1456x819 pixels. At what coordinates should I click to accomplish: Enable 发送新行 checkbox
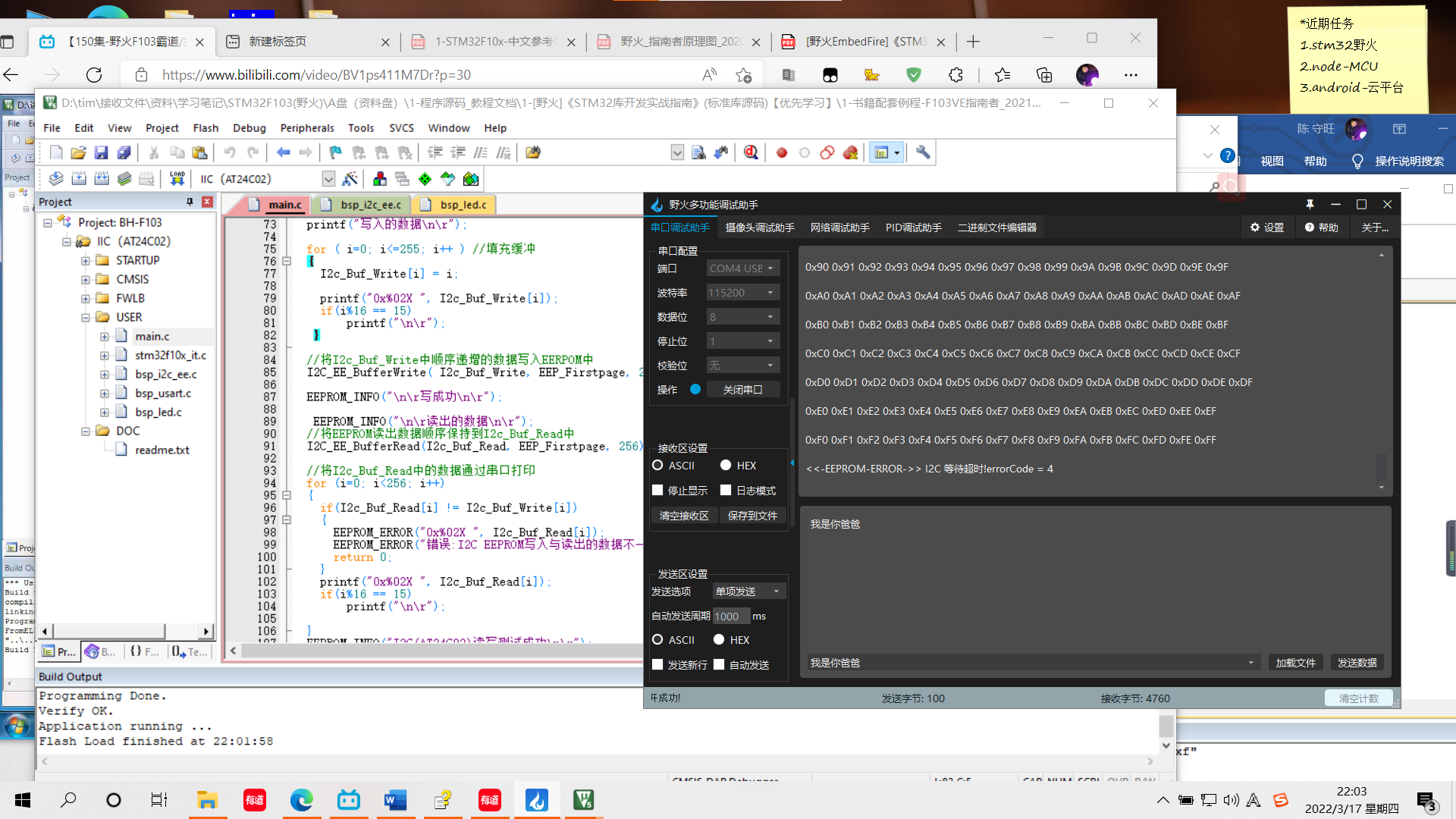coord(657,665)
